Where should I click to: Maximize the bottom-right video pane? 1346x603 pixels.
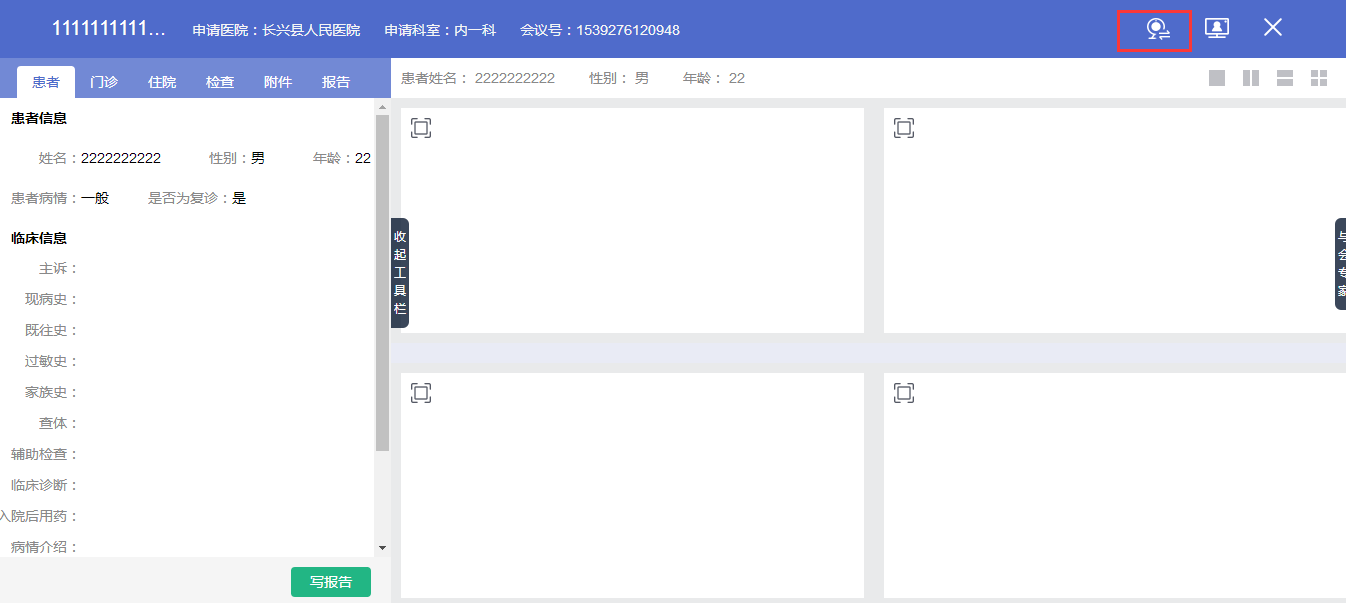(x=904, y=393)
